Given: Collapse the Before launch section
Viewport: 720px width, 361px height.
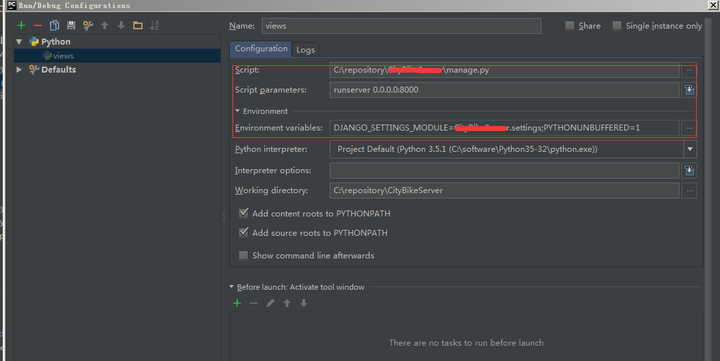Looking at the screenshot, I should pyautogui.click(x=231, y=287).
